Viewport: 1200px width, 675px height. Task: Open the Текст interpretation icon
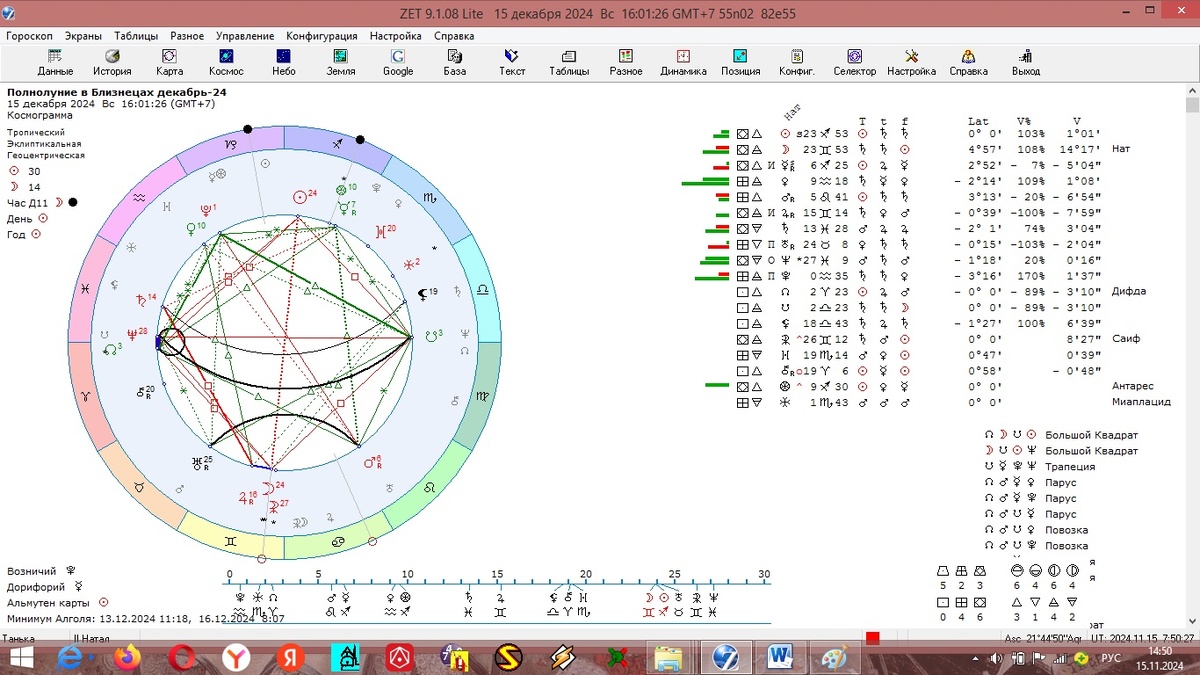point(512,62)
